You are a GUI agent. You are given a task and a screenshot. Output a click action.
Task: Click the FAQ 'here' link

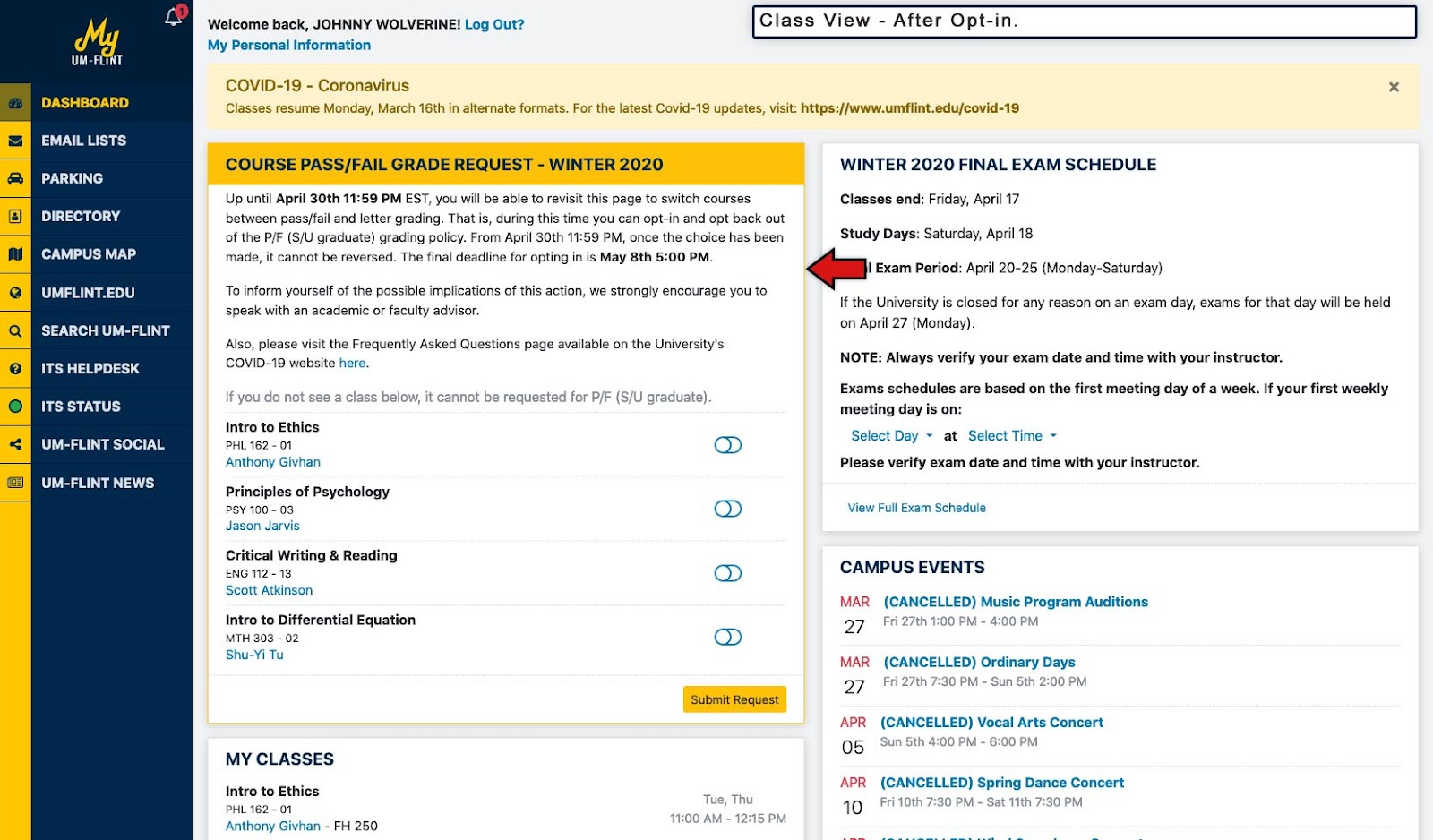pyautogui.click(x=352, y=363)
